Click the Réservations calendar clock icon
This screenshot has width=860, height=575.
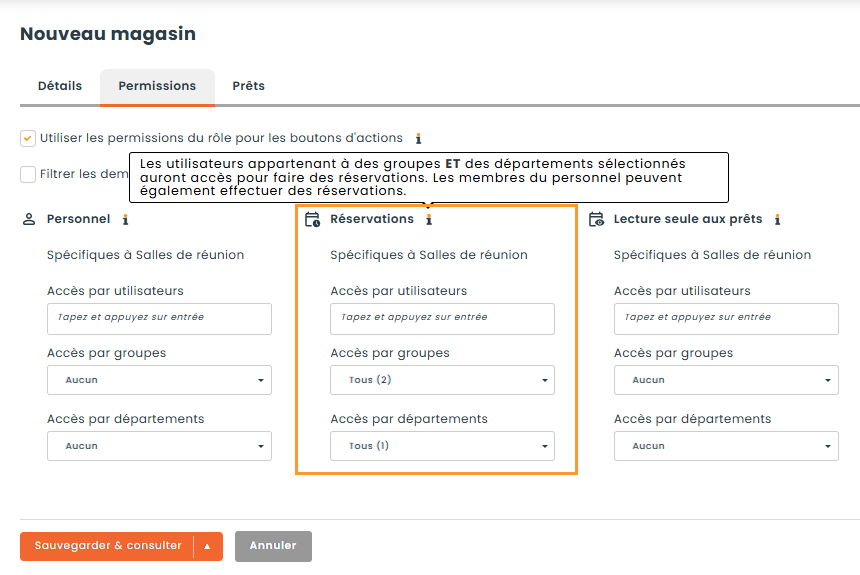pos(313,219)
